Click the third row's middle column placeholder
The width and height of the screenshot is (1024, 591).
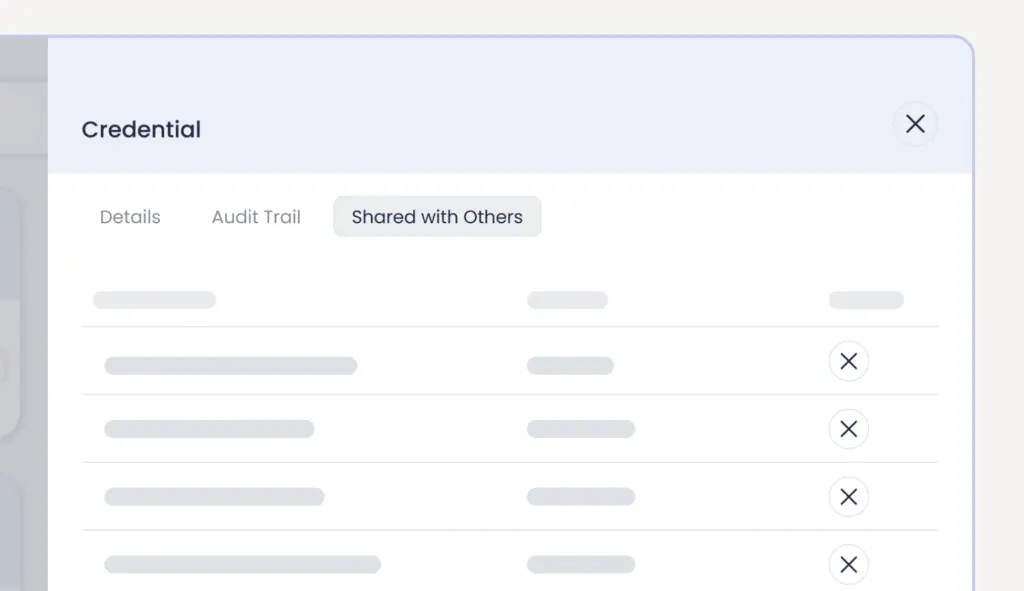[581, 496]
